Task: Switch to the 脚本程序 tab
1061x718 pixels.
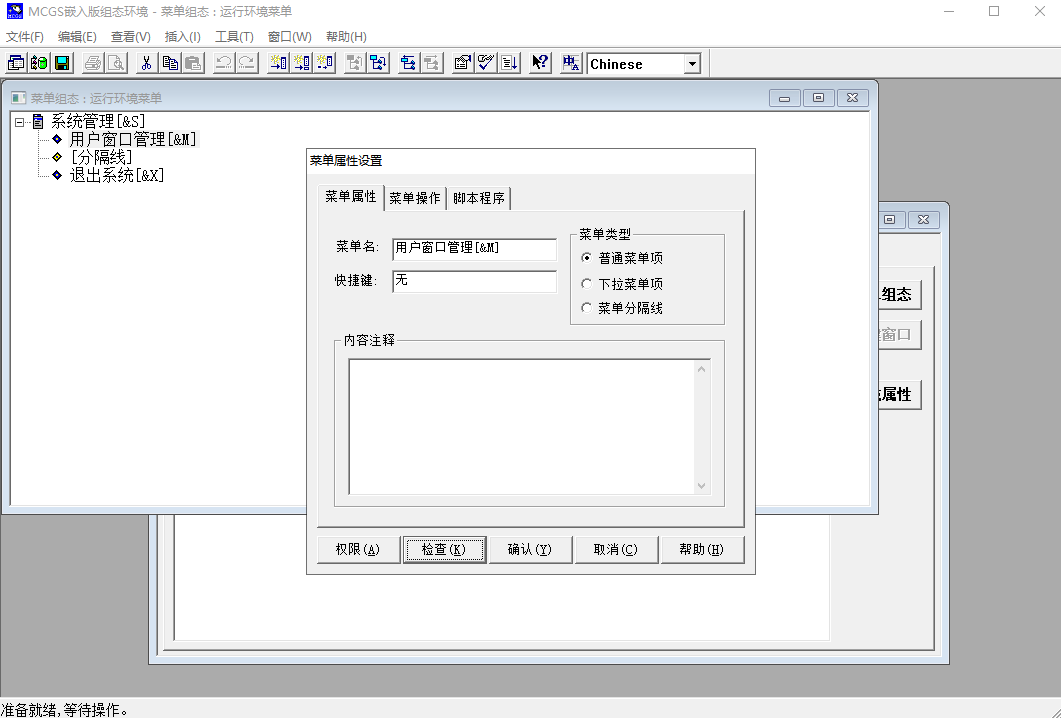Action: point(479,198)
